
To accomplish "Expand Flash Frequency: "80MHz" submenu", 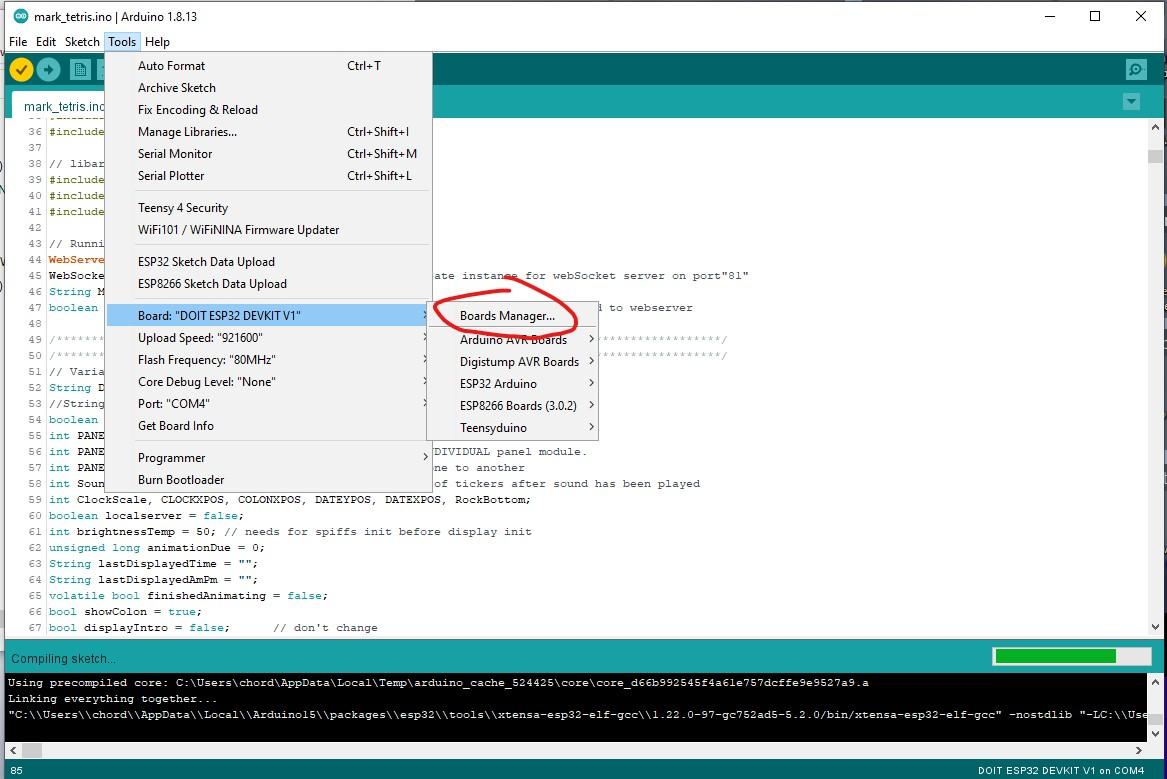I will (x=269, y=359).
